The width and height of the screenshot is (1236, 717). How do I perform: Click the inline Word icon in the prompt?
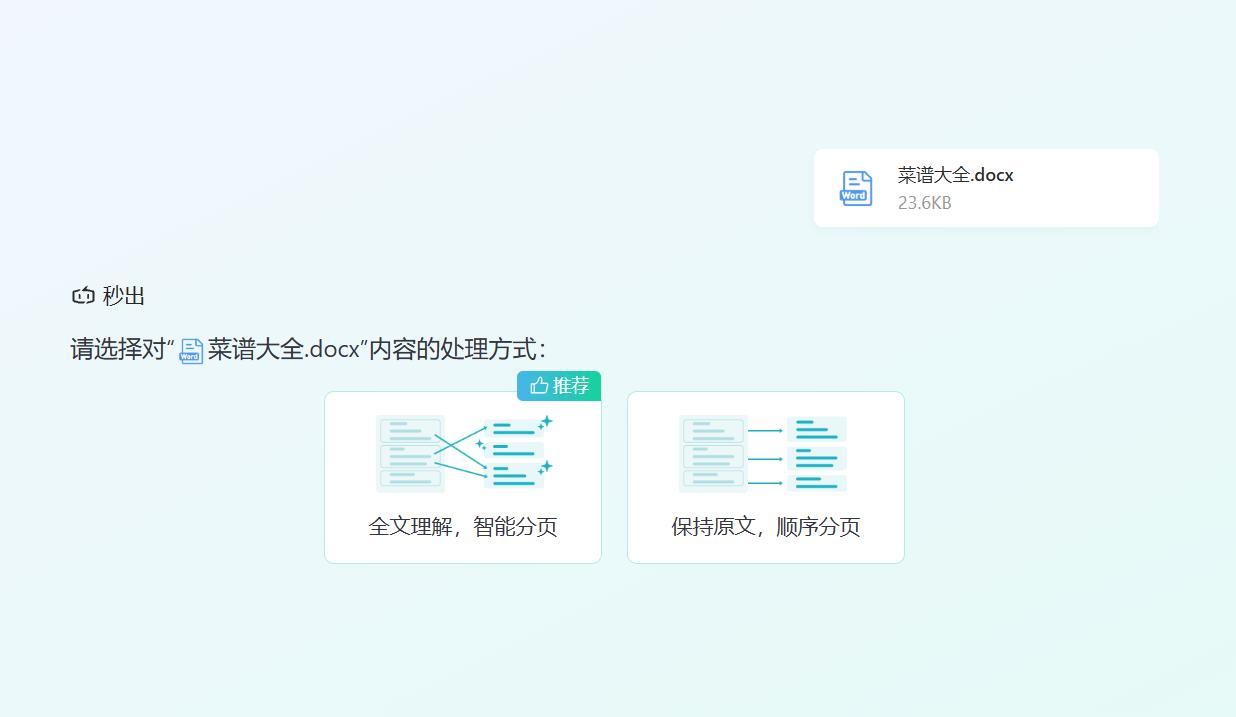tap(191, 351)
